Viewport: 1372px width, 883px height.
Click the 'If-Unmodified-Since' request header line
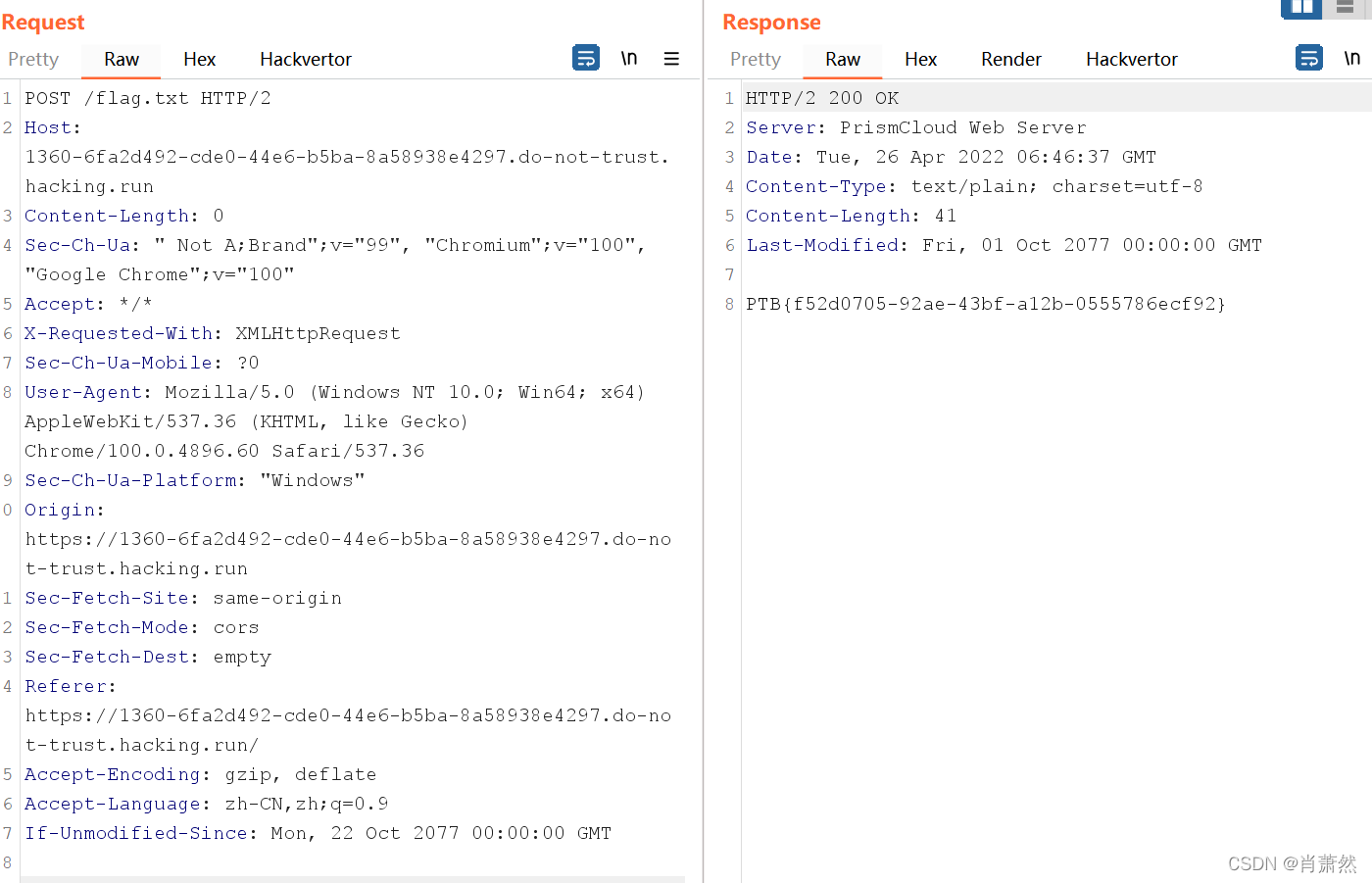click(x=318, y=833)
